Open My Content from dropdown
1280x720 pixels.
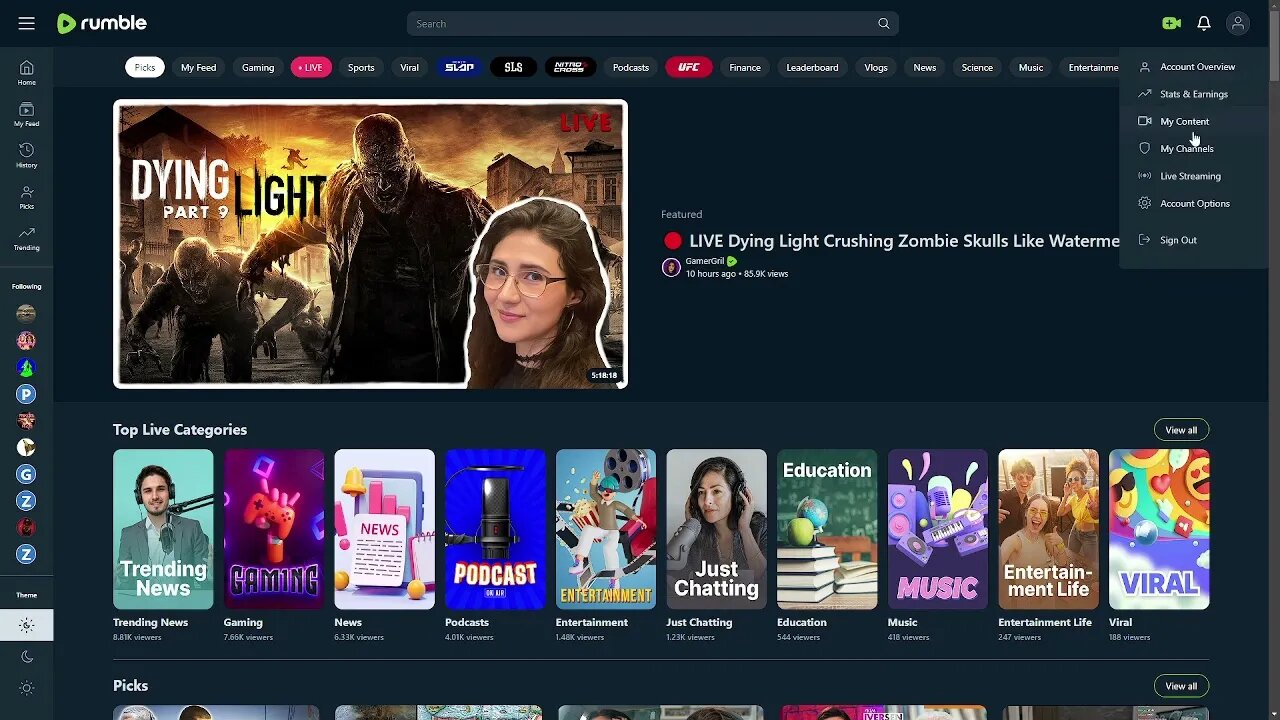1194,121
